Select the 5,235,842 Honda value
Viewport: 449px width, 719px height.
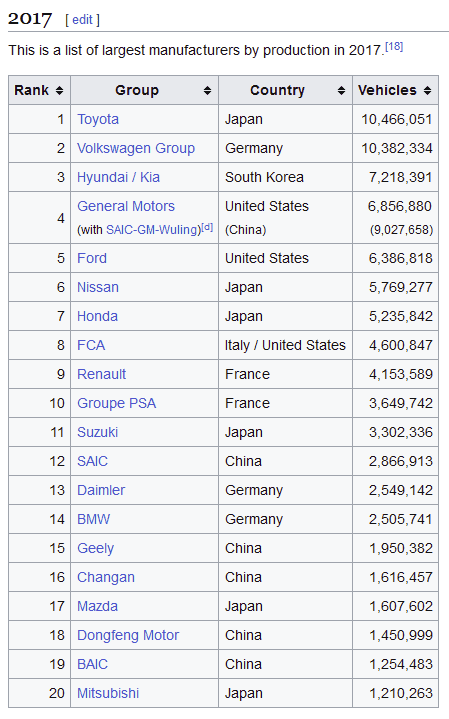click(400, 316)
